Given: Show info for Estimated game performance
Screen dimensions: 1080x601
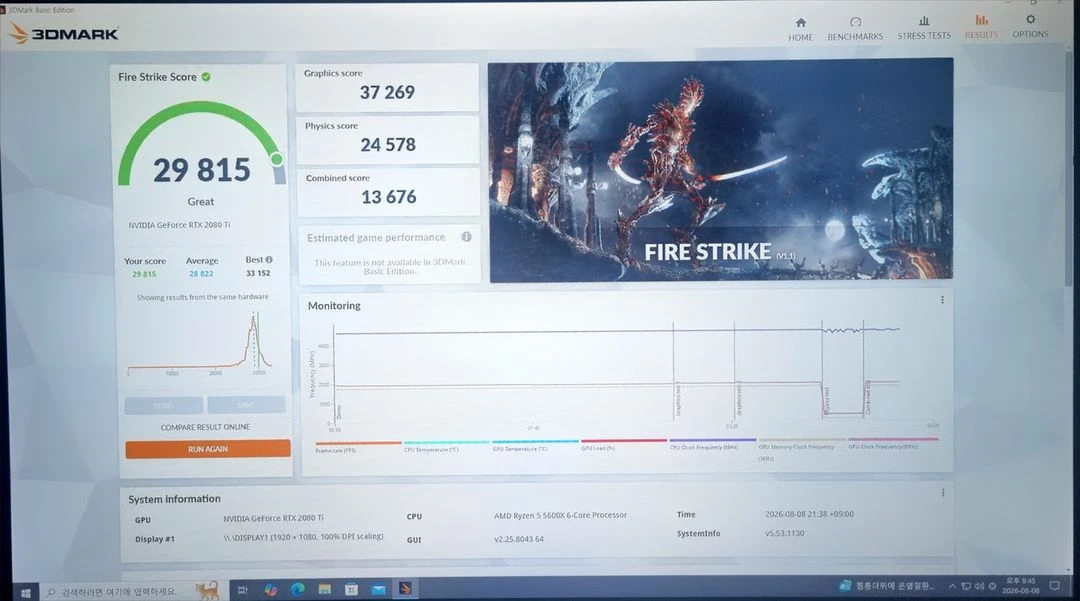Looking at the screenshot, I should (x=466, y=237).
